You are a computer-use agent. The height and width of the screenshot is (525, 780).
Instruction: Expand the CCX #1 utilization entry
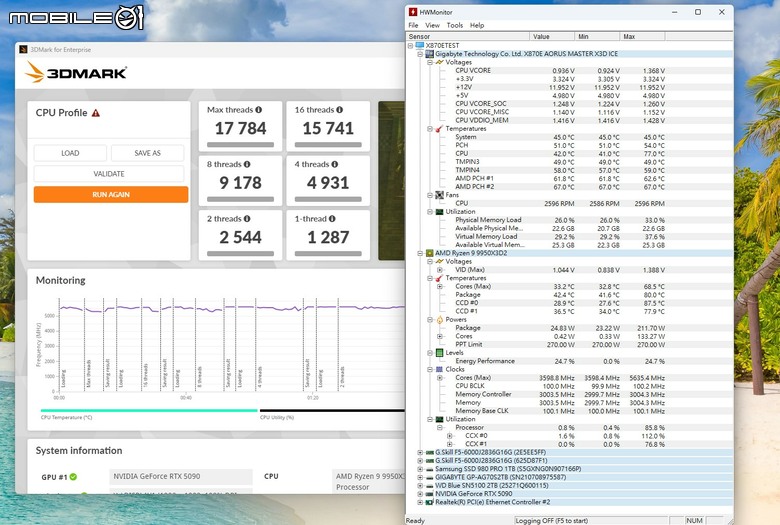(450, 444)
